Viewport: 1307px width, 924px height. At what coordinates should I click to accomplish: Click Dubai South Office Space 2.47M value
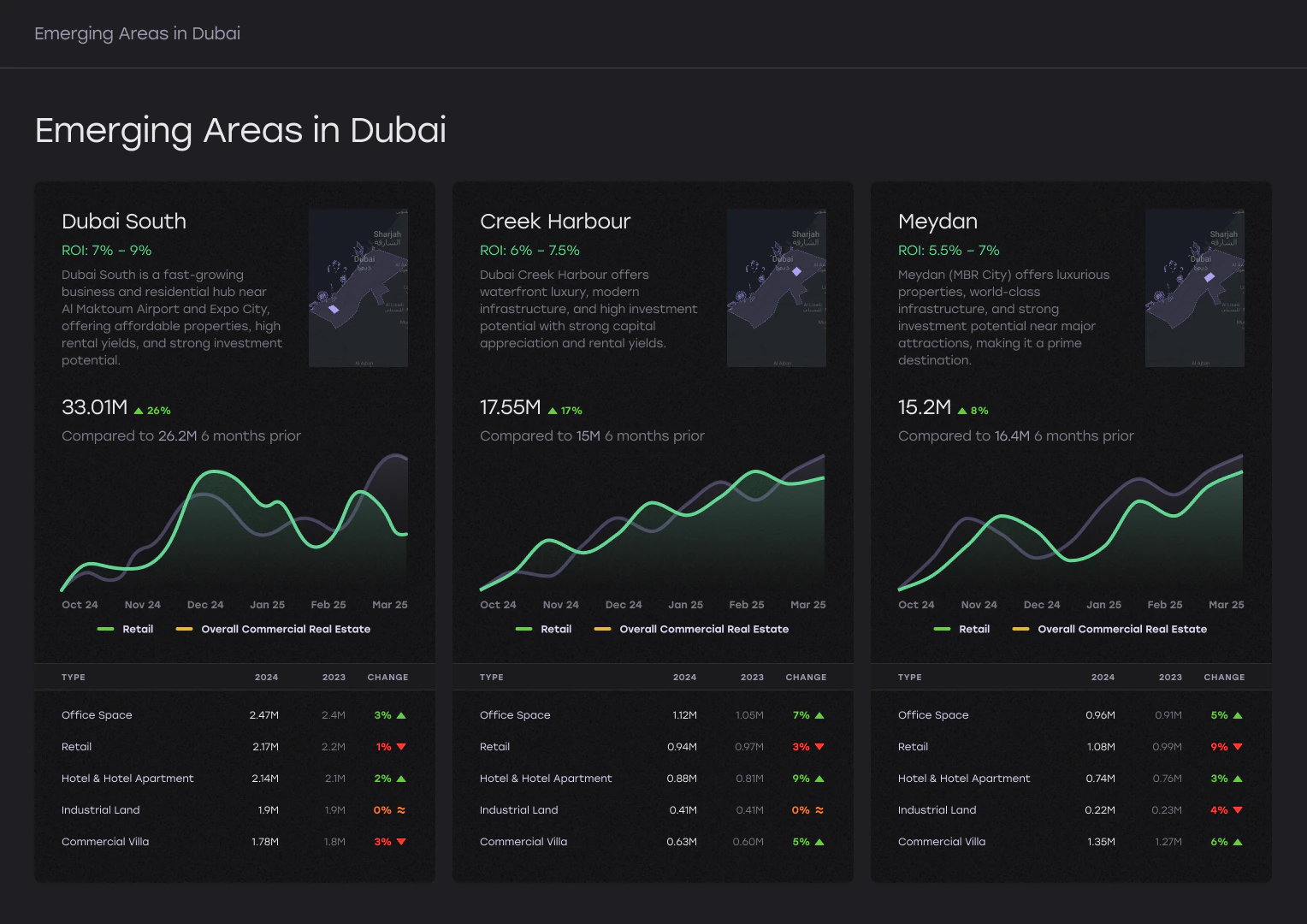[x=264, y=715]
